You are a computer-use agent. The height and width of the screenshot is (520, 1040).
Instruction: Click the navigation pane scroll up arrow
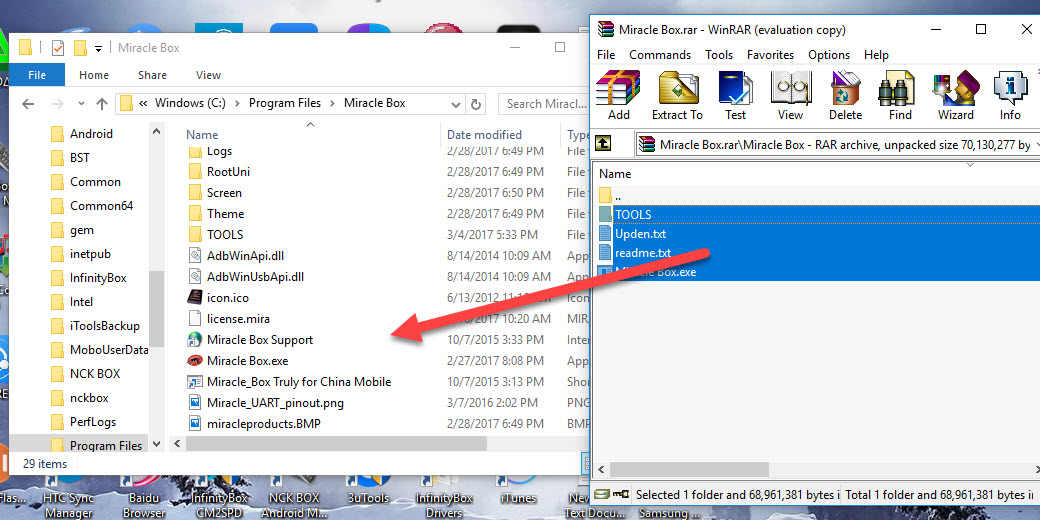(x=157, y=131)
